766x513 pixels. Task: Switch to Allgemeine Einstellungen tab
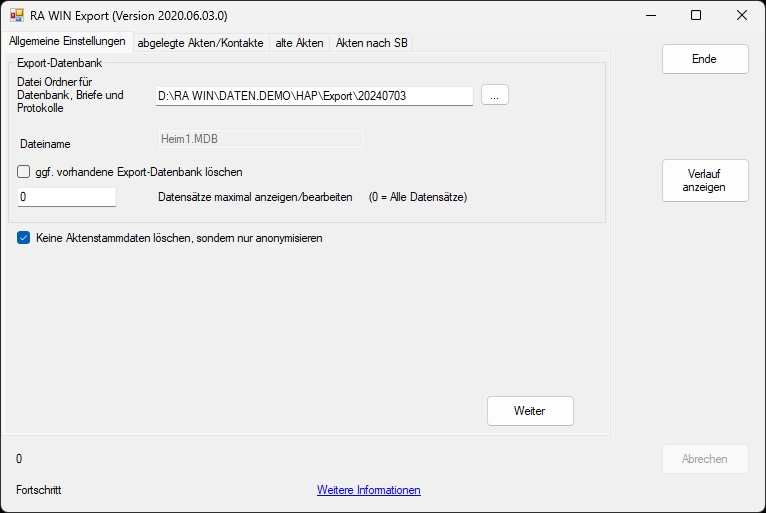[67, 42]
